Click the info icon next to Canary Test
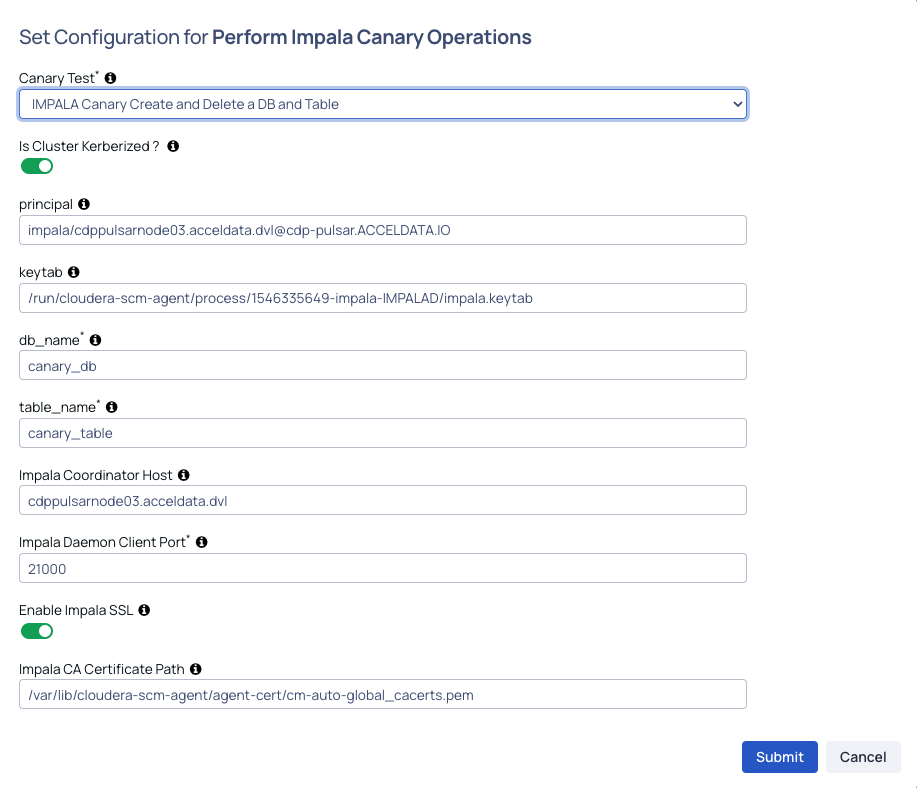Screen dimensions: 917x788 click(x=110, y=78)
